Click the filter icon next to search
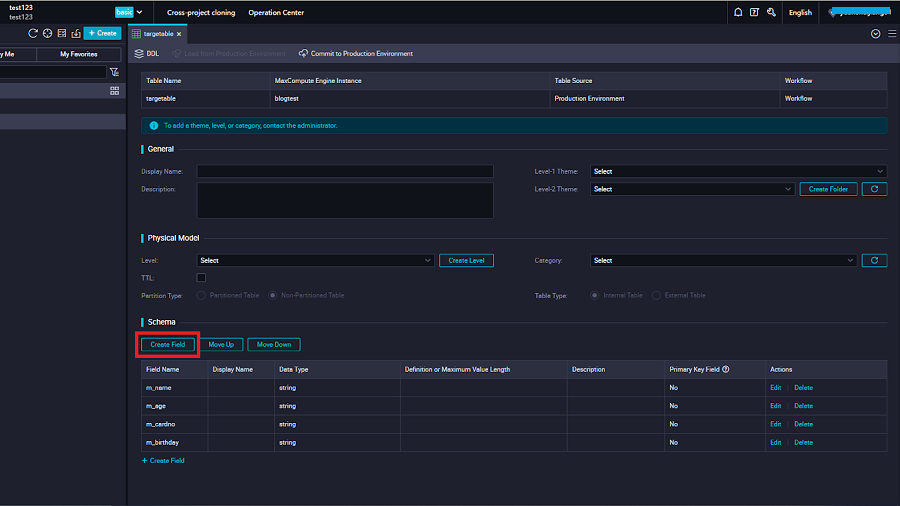 pyautogui.click(x=114, y=72)
